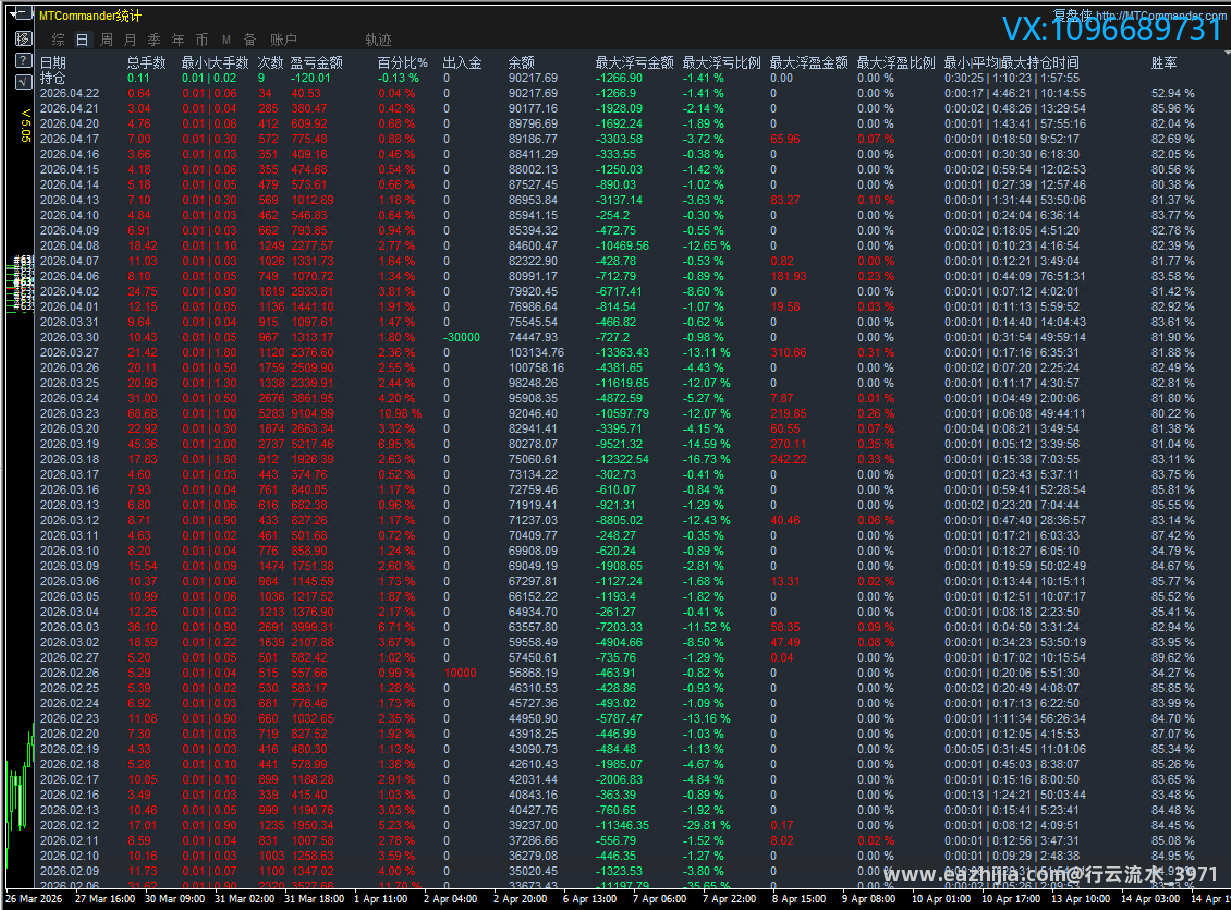Select the 币 symbol tab
This screenshot has height=910, width=1231.
click(202, 40)
